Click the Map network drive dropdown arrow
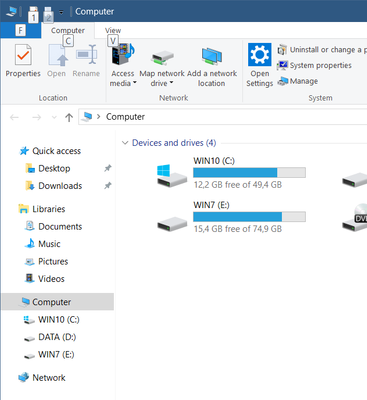The width and height of the screenshot is (367, 400). (x=172, y=83)
